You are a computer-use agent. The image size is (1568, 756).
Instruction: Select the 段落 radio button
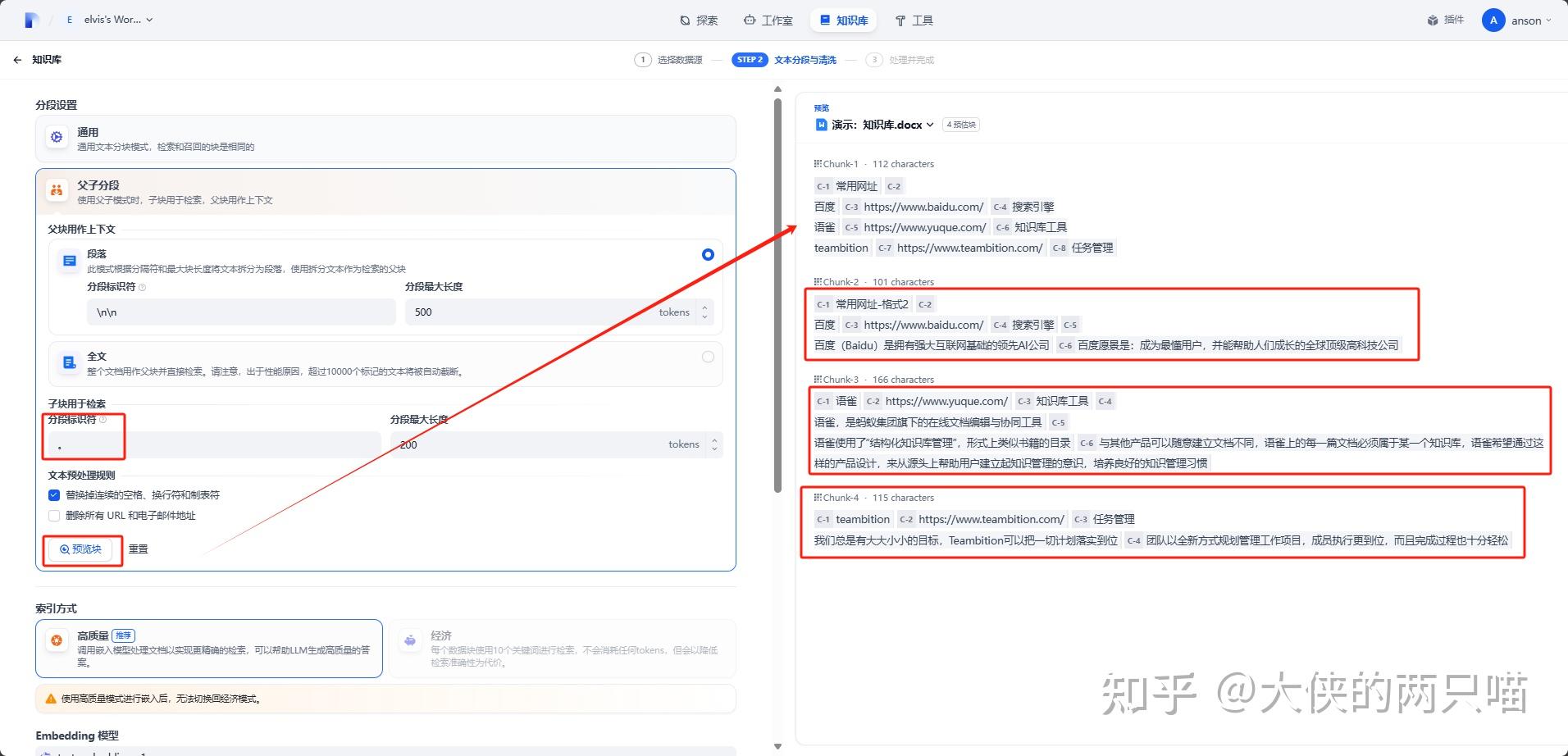(x=708, y=254)
